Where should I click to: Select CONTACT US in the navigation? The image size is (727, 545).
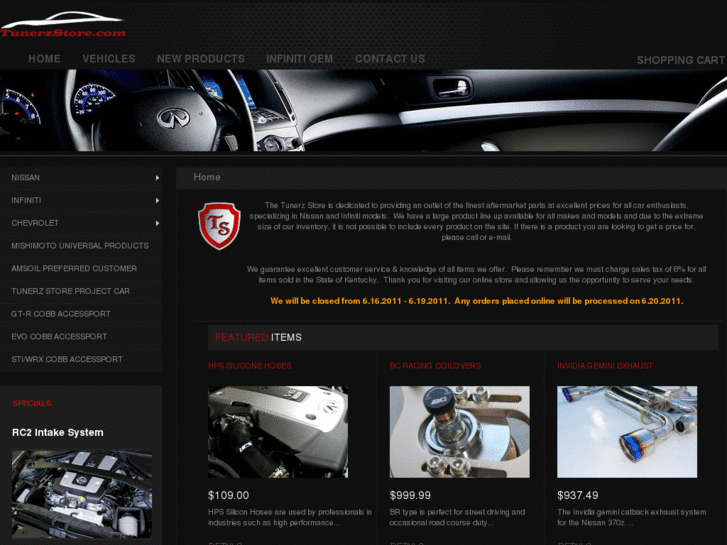(390, 59)
